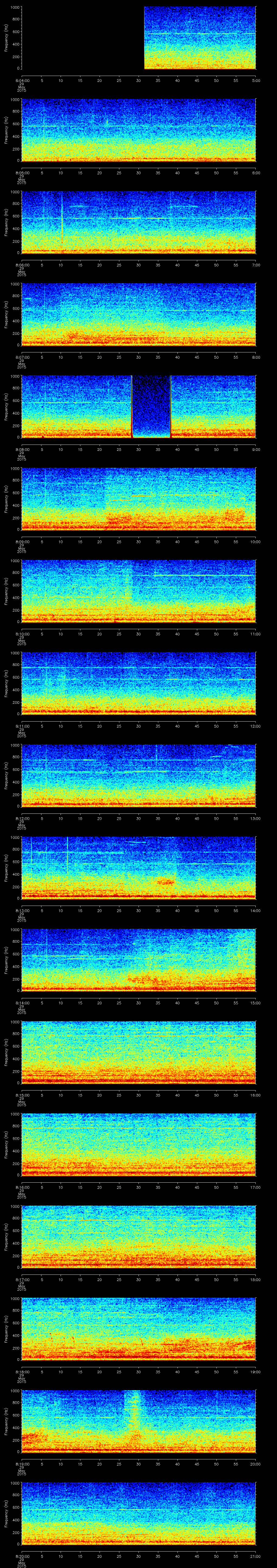Click the "16:00" end time label
The height and width of the screenshot is (1568, 277).
pyautogui.click(x=256, y=1095)
